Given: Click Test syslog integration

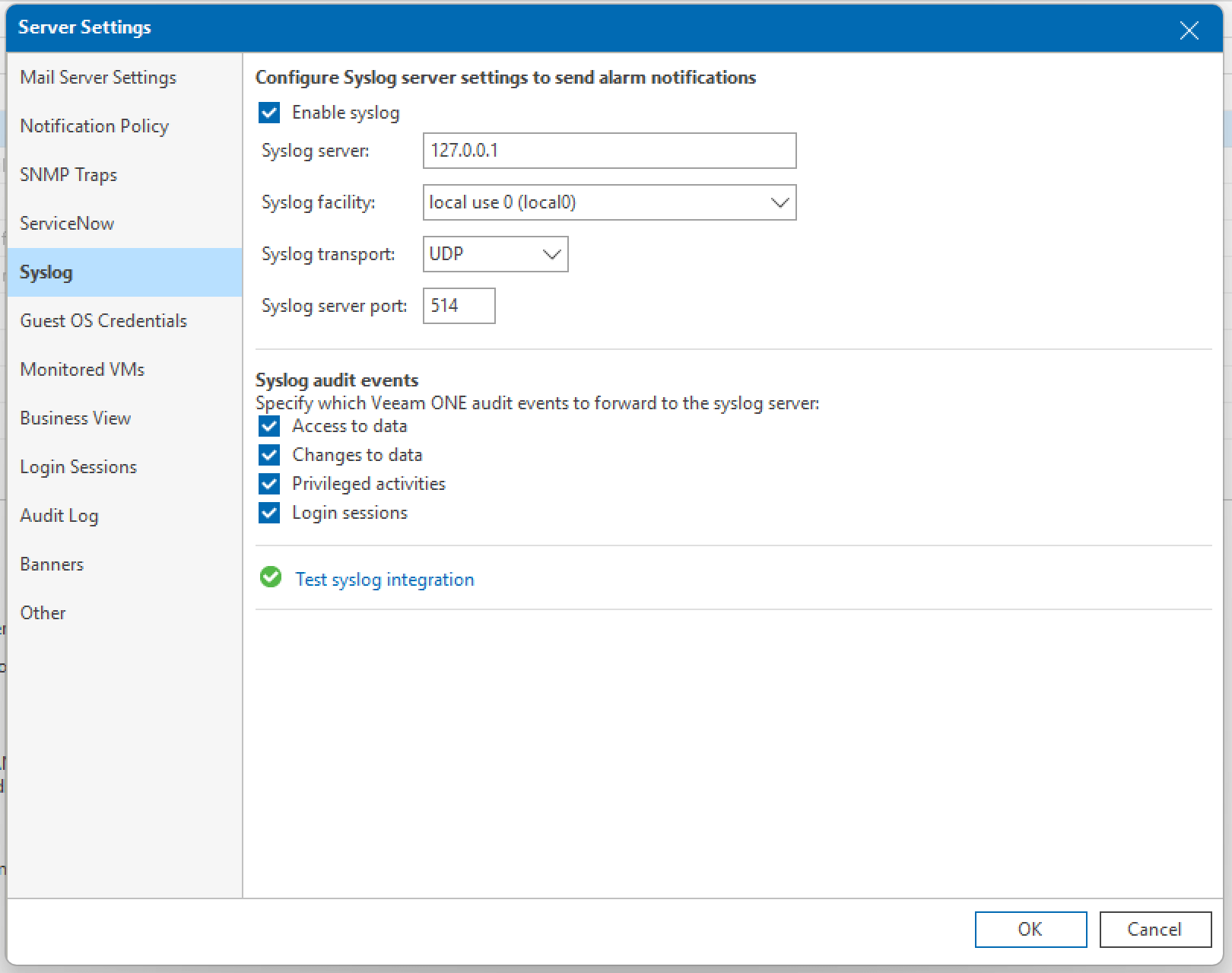Looking at the screenshot, I should point(385,579).
